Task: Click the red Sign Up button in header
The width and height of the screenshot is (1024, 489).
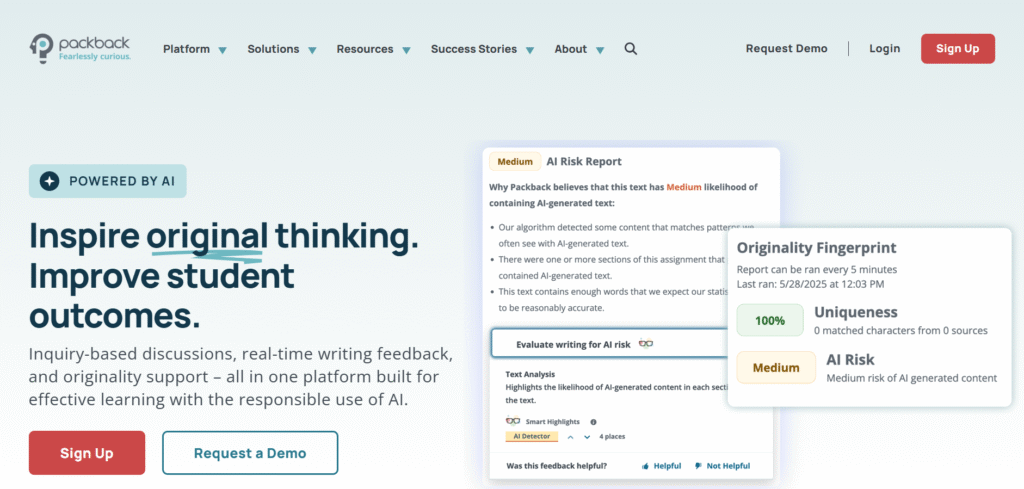Action: pyautogui.click(x=957, y=49)
